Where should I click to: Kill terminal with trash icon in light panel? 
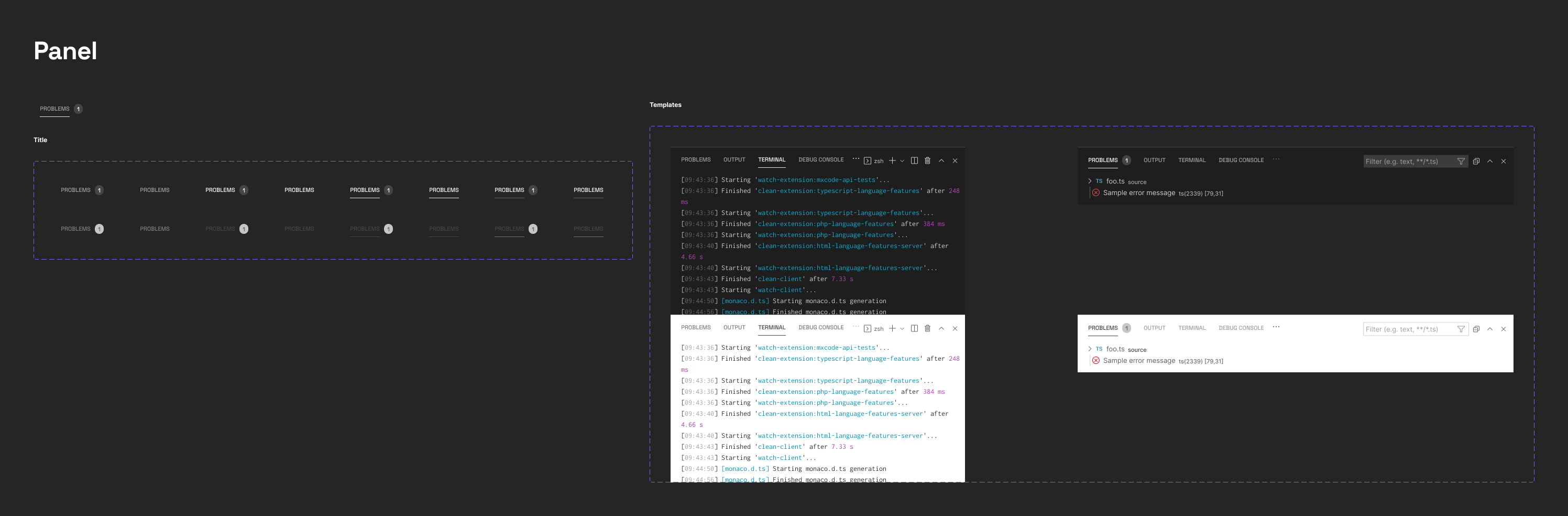tap(928, 328)
